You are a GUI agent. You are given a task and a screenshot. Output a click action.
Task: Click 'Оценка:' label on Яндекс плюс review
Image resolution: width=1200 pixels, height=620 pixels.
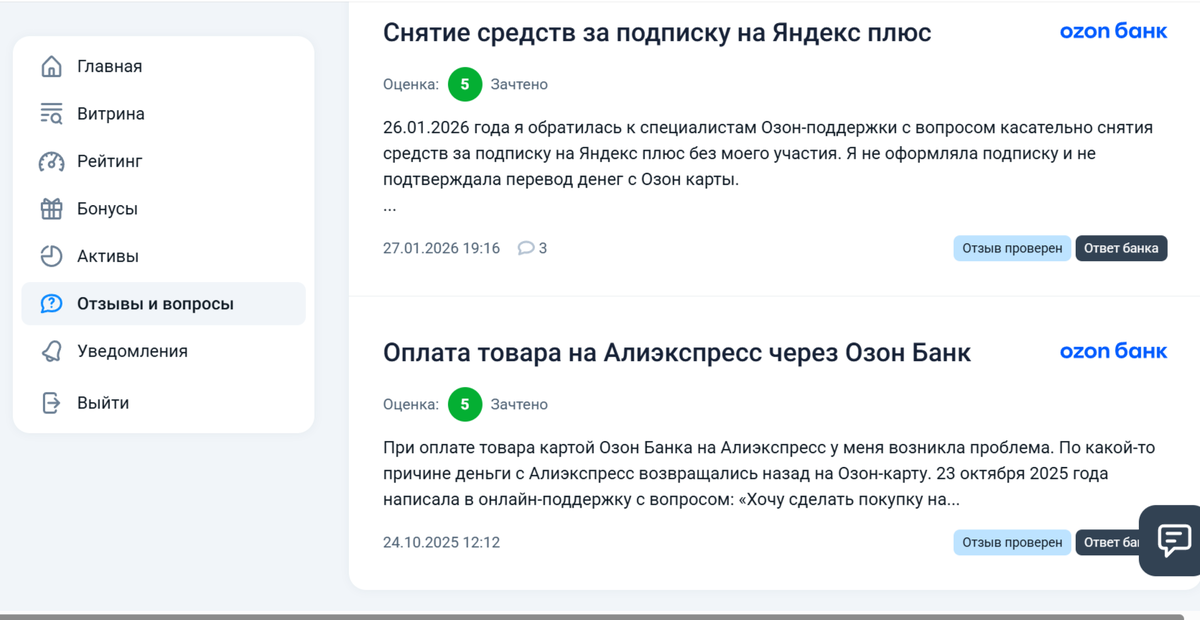411,85
